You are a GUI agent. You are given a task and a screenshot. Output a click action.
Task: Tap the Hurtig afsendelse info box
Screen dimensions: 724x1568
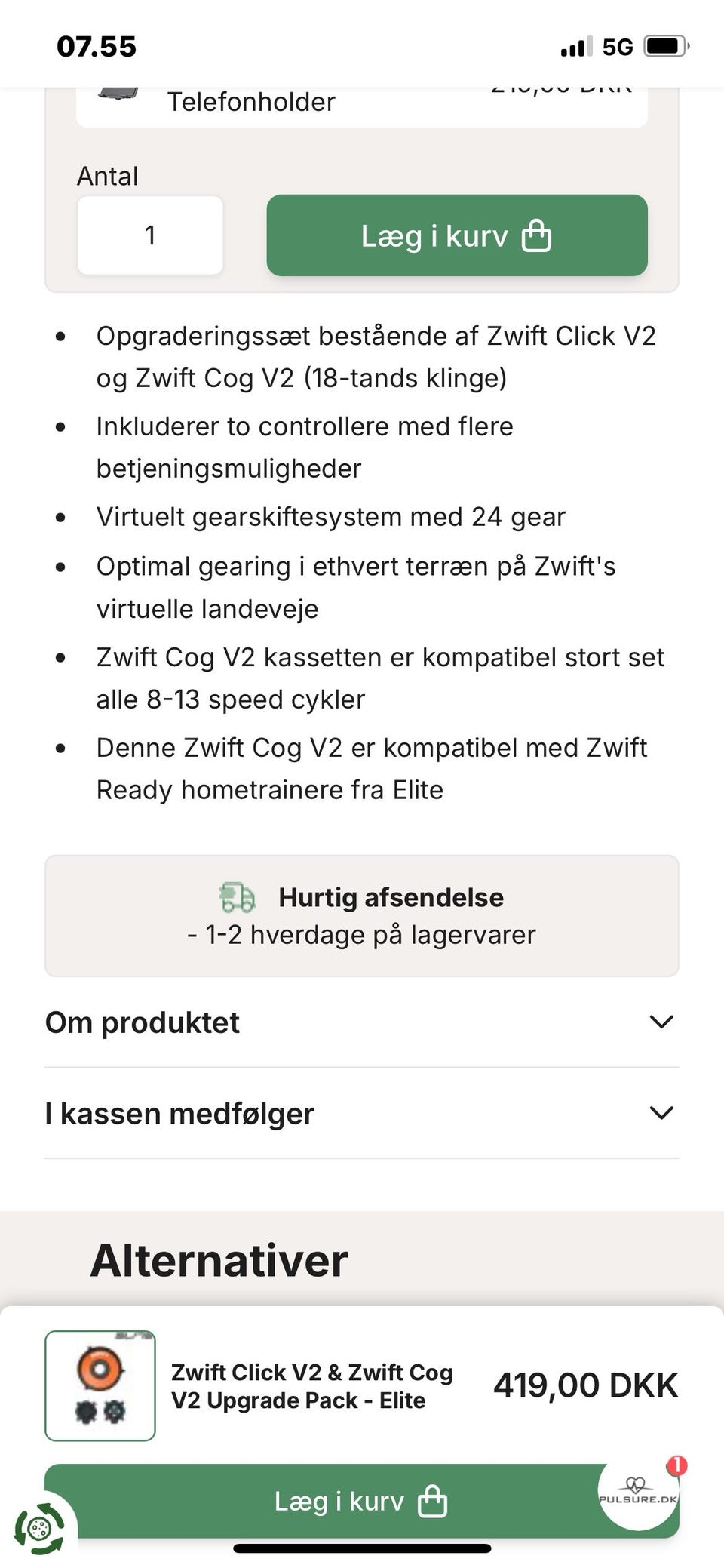[362, 915]
